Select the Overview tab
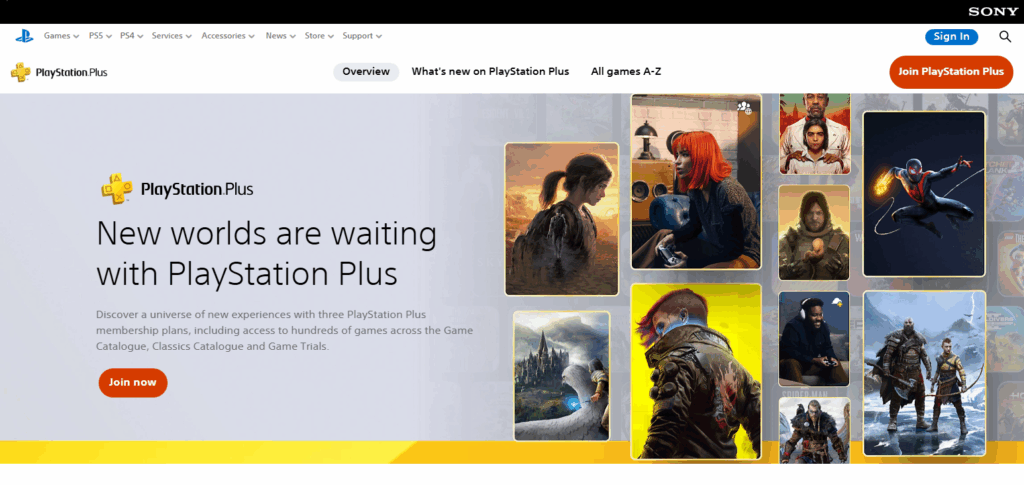This screenshot has height=485, width=1024. pyautogui.click(x=366, y=72)
